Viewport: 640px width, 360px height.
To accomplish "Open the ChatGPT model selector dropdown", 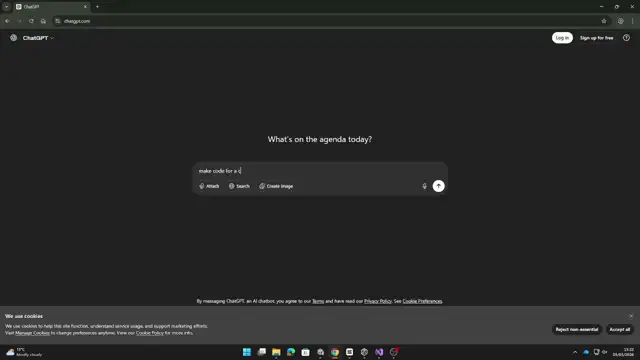I will tap(38, 38).
